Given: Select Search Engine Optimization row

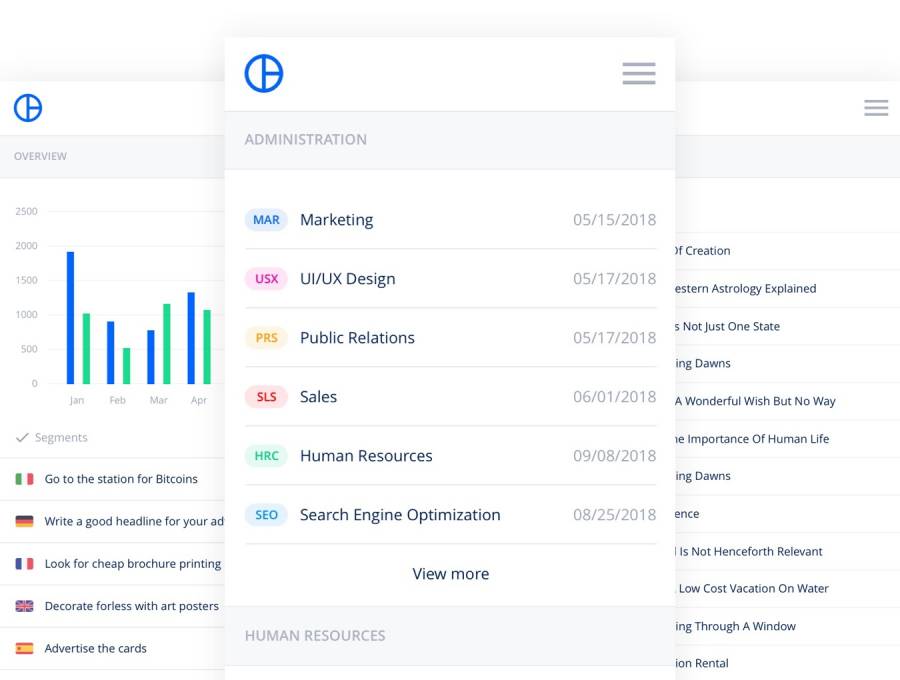Looking at the screenshot, I should tap(400, 515).
